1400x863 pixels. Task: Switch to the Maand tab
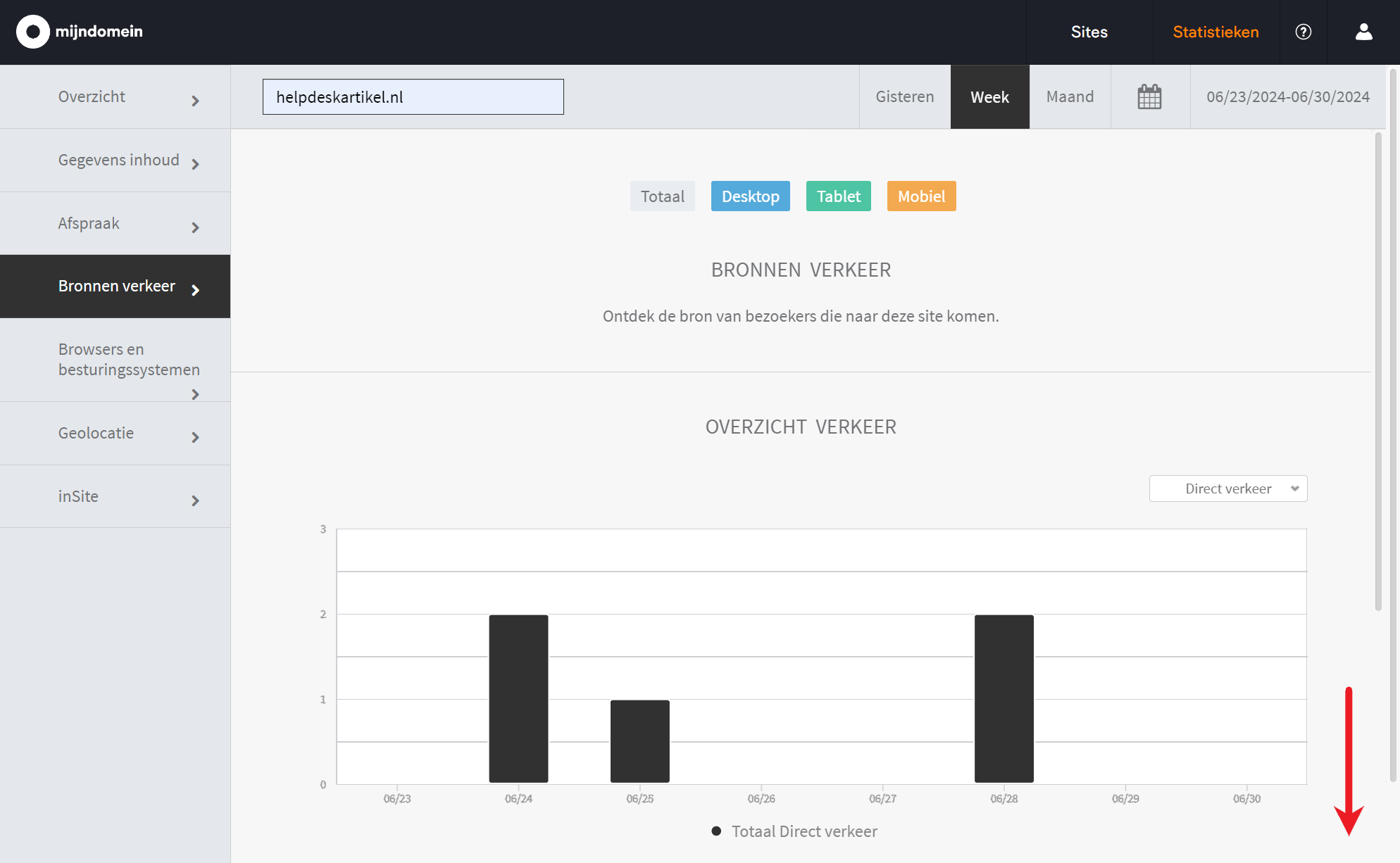1070,96
